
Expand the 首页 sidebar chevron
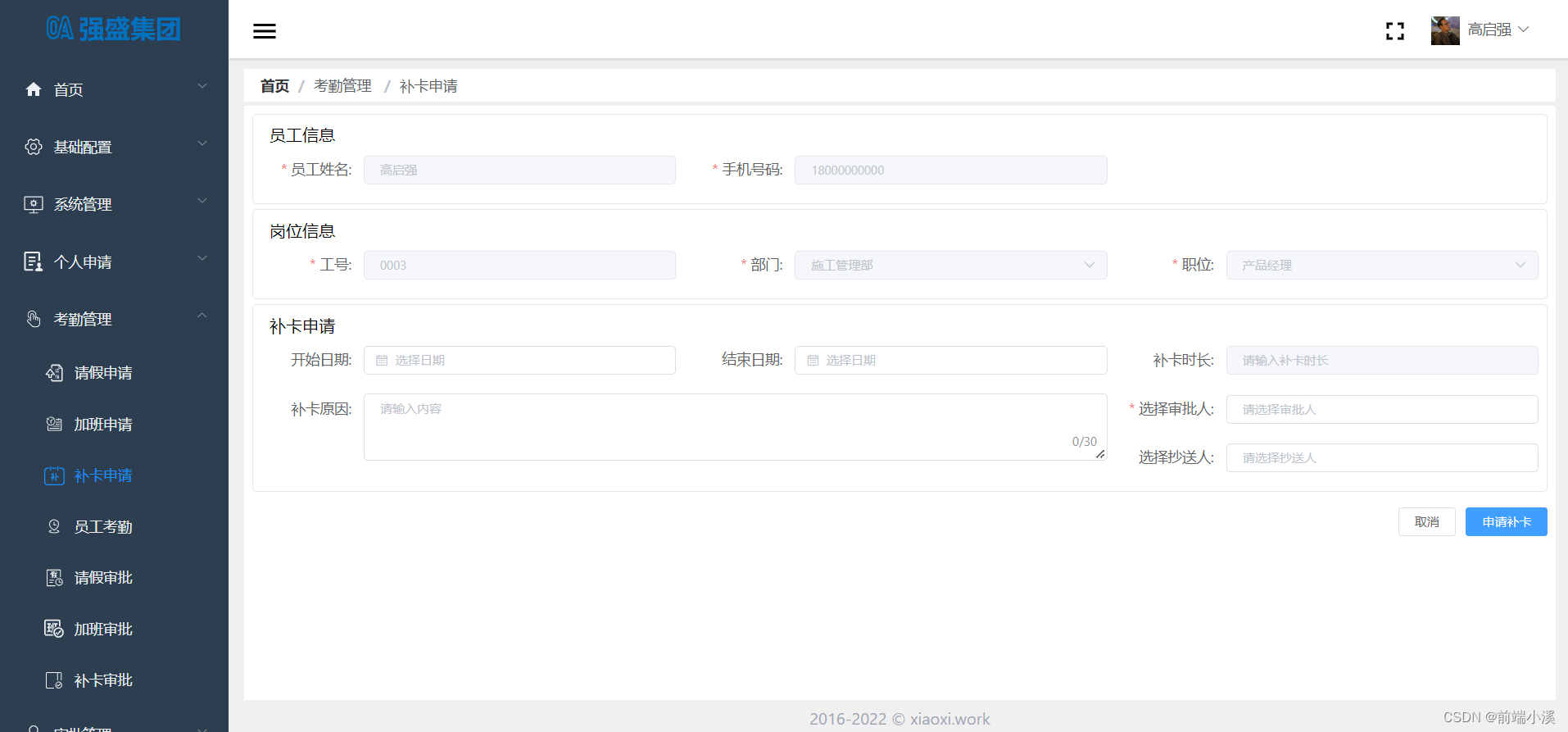(x=202, y=86)
